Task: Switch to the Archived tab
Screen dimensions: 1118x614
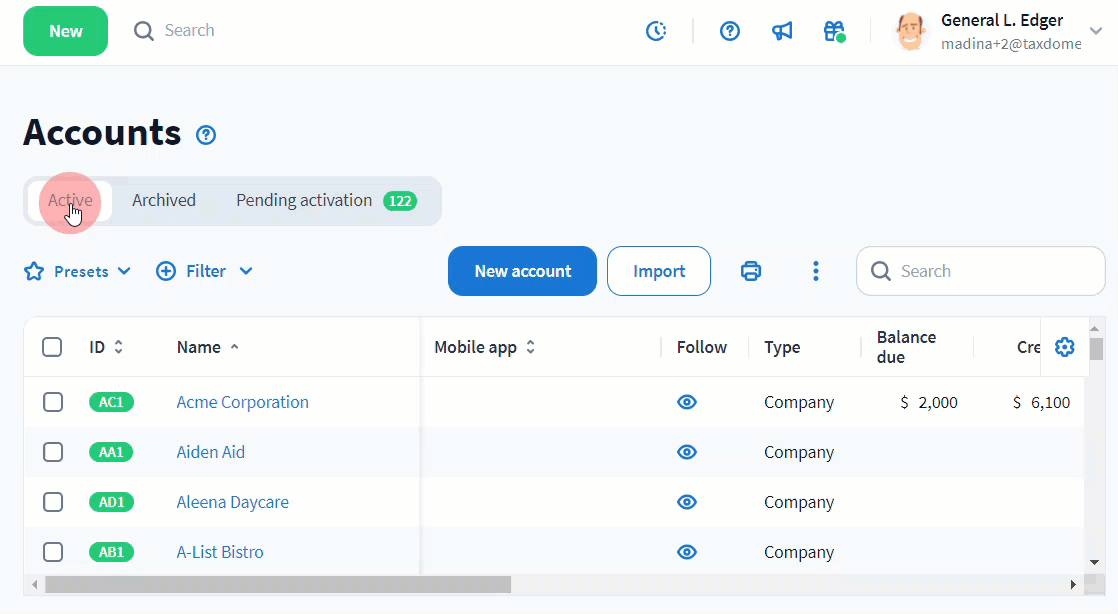Action: pyautogui.click(x=164, y=200)
